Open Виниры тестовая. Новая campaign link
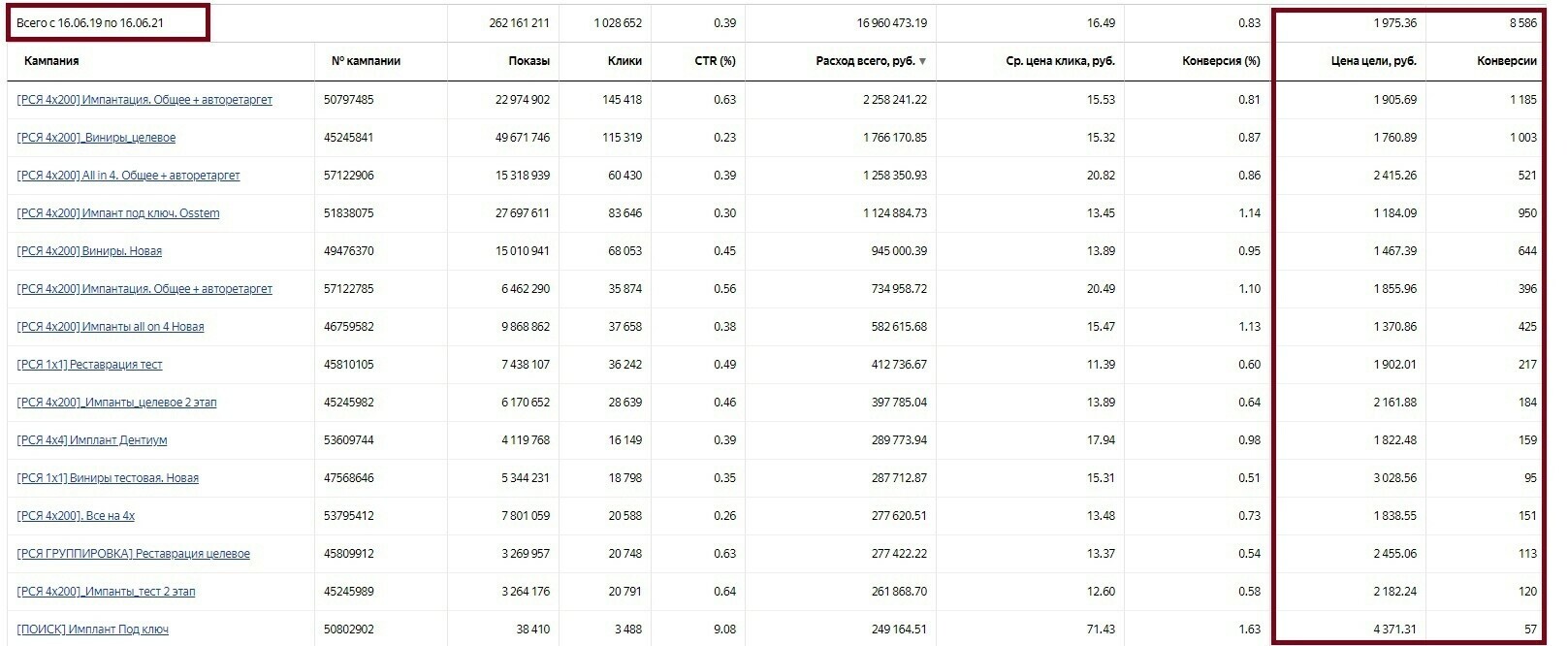This screenshot has width=1568, height=646. click(x=108, y=478)
